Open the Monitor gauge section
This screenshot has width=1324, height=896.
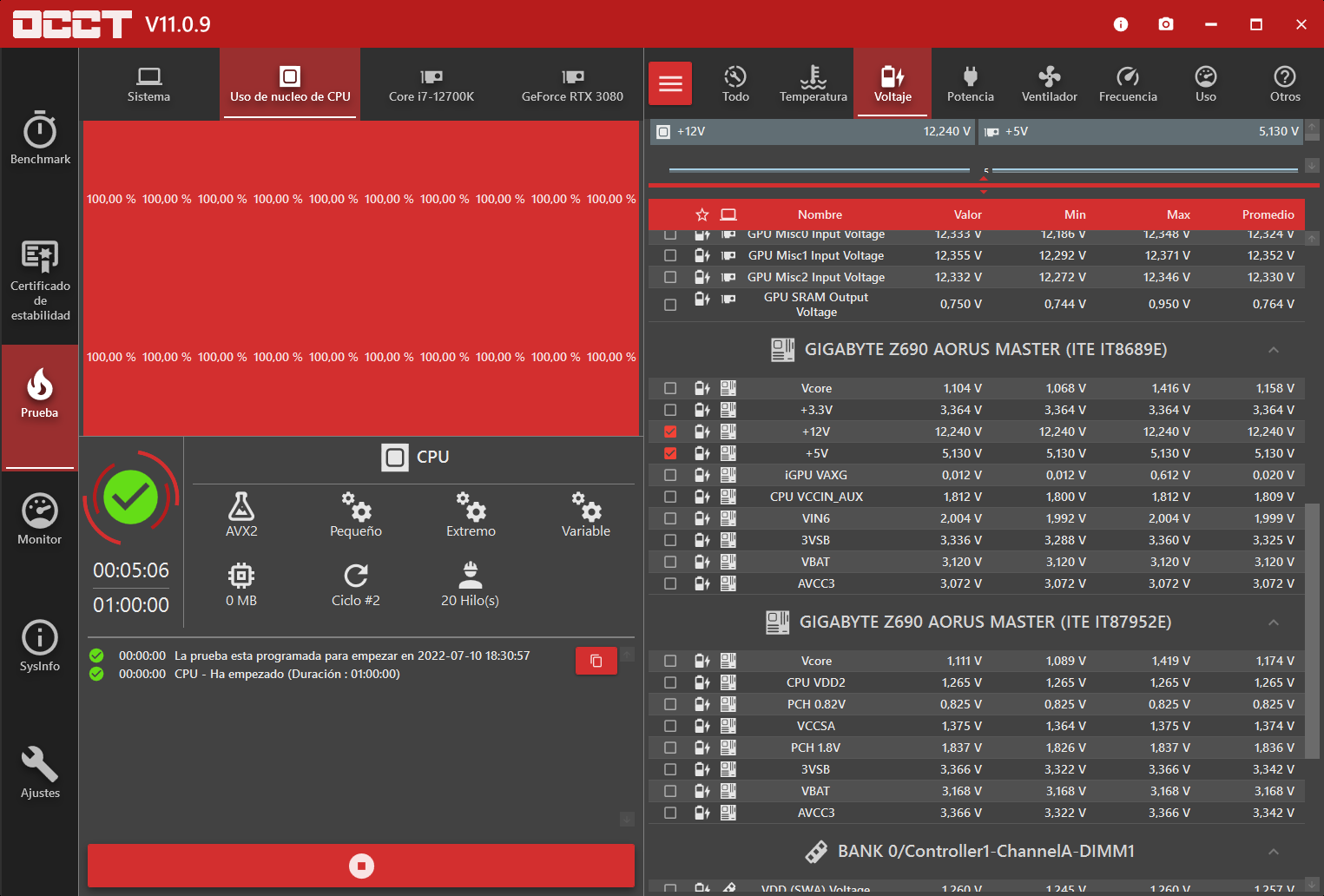click(40, 519)
